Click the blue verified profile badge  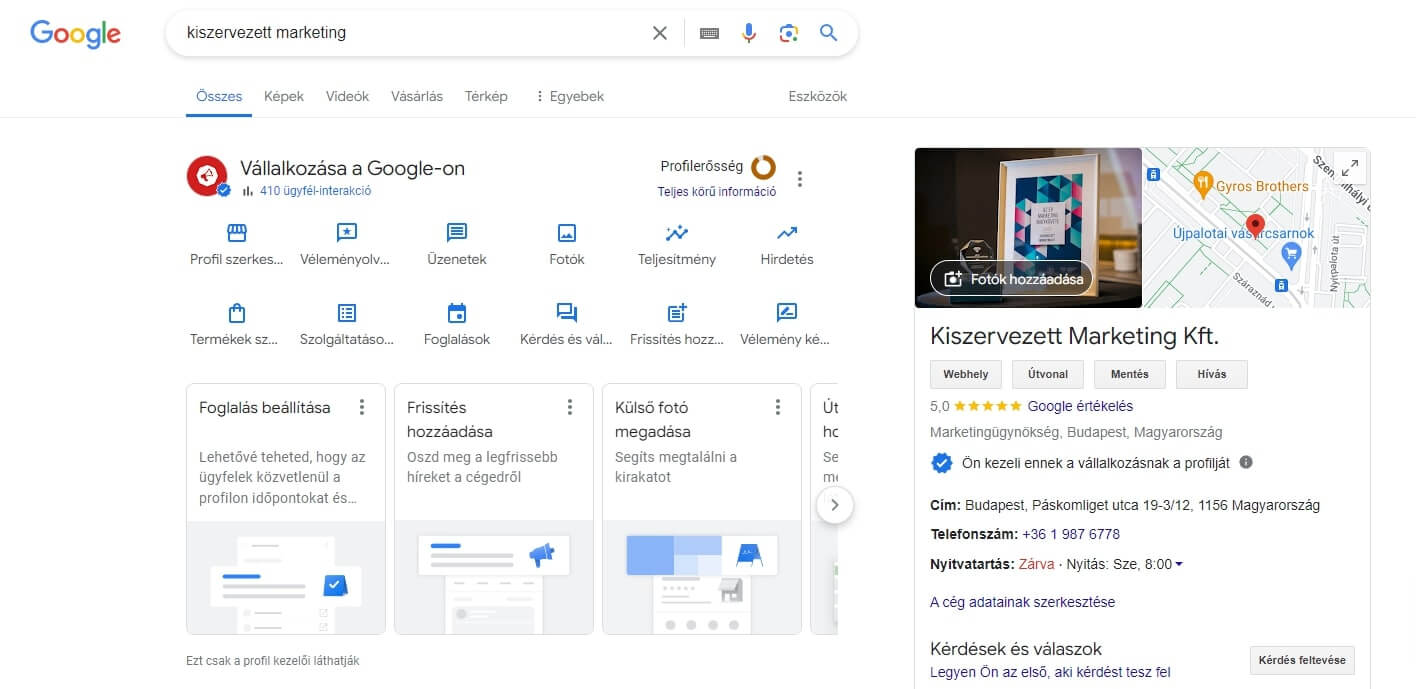pyautogui.click(x=941, y=462)
